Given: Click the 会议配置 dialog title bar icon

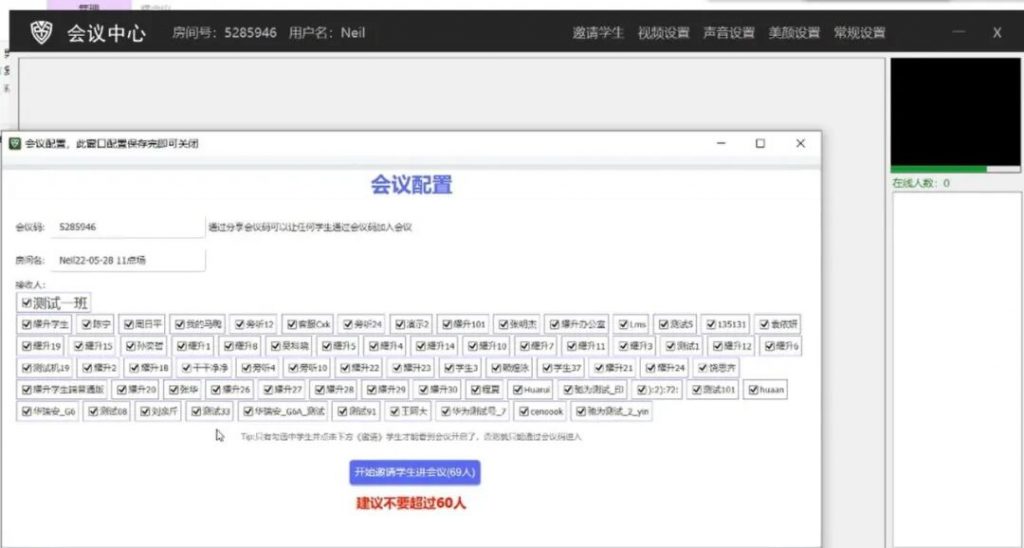Looking at the screenshot, I should (x=14, y=144).
